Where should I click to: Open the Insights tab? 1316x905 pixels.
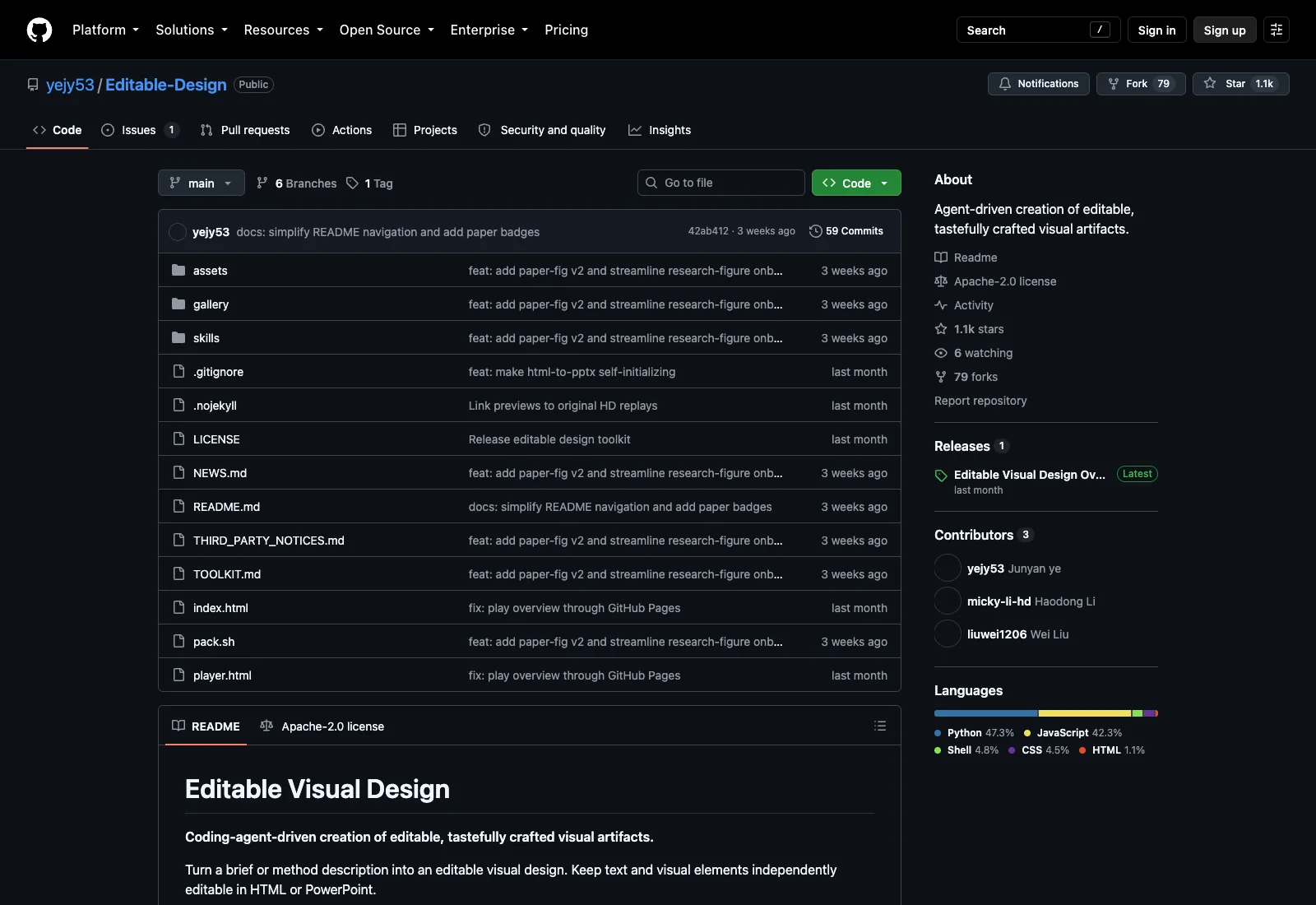pyautogui.click(x=660, y=130)
